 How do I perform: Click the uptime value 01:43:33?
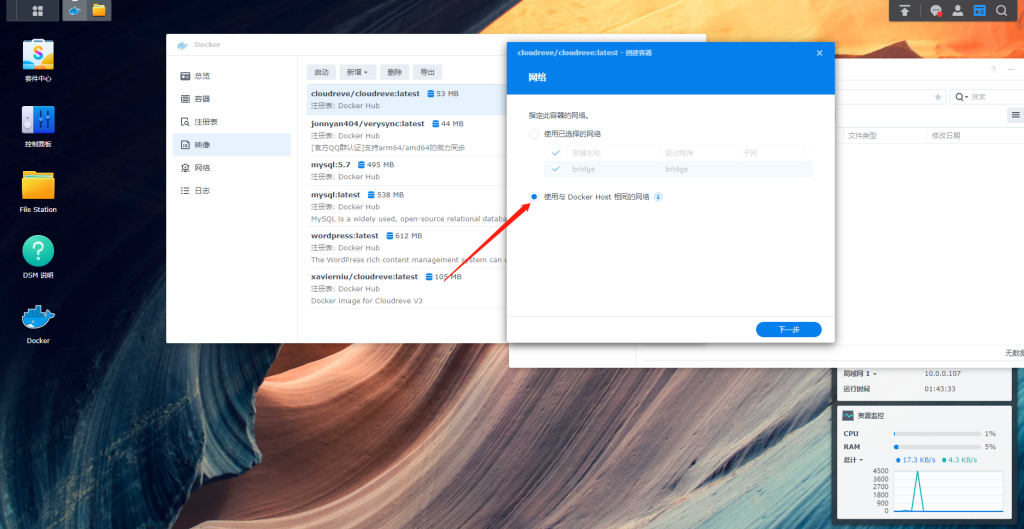940,389
